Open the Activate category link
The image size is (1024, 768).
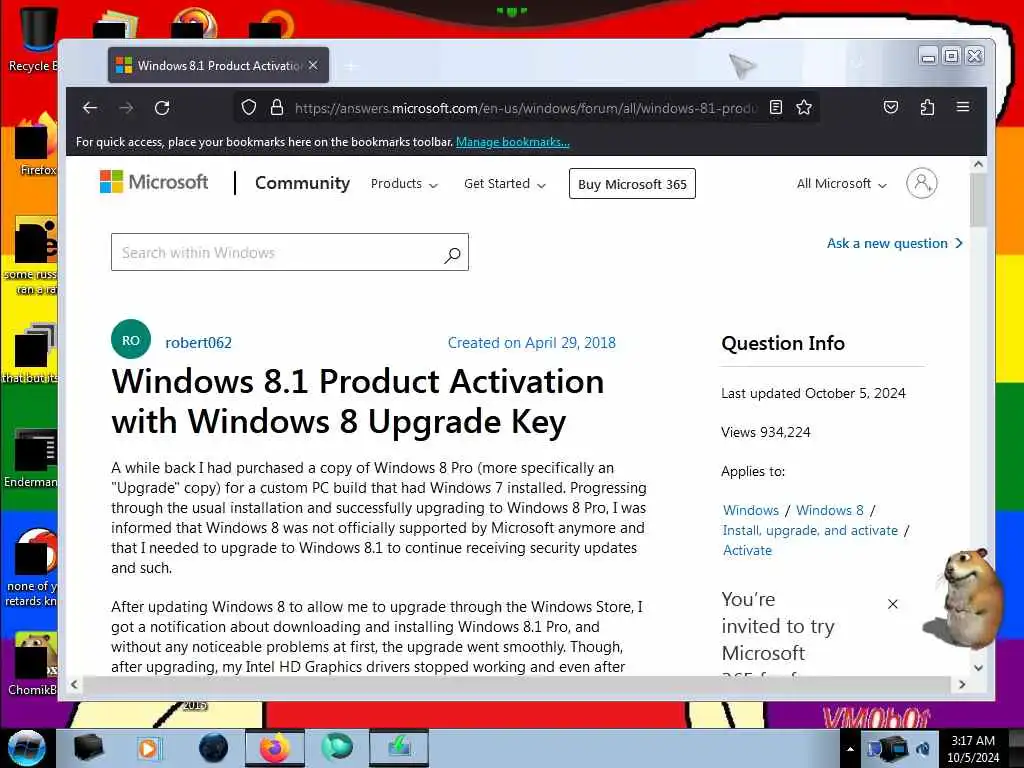[747, 550]
